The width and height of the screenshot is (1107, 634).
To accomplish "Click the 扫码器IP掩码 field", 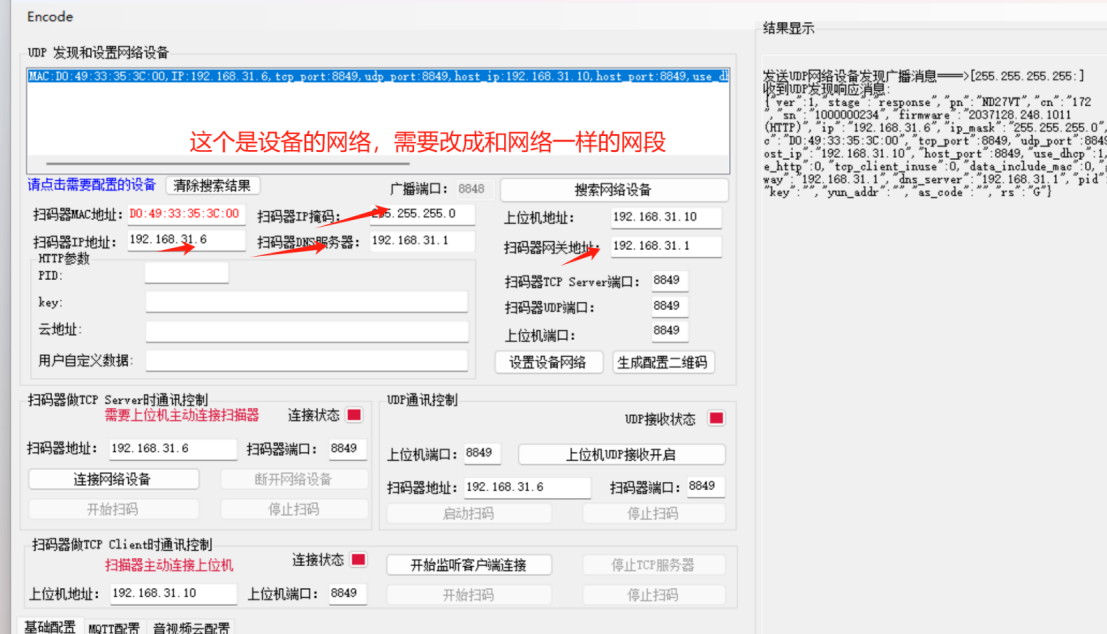I will pyautogui.click(x=422, y=214).
